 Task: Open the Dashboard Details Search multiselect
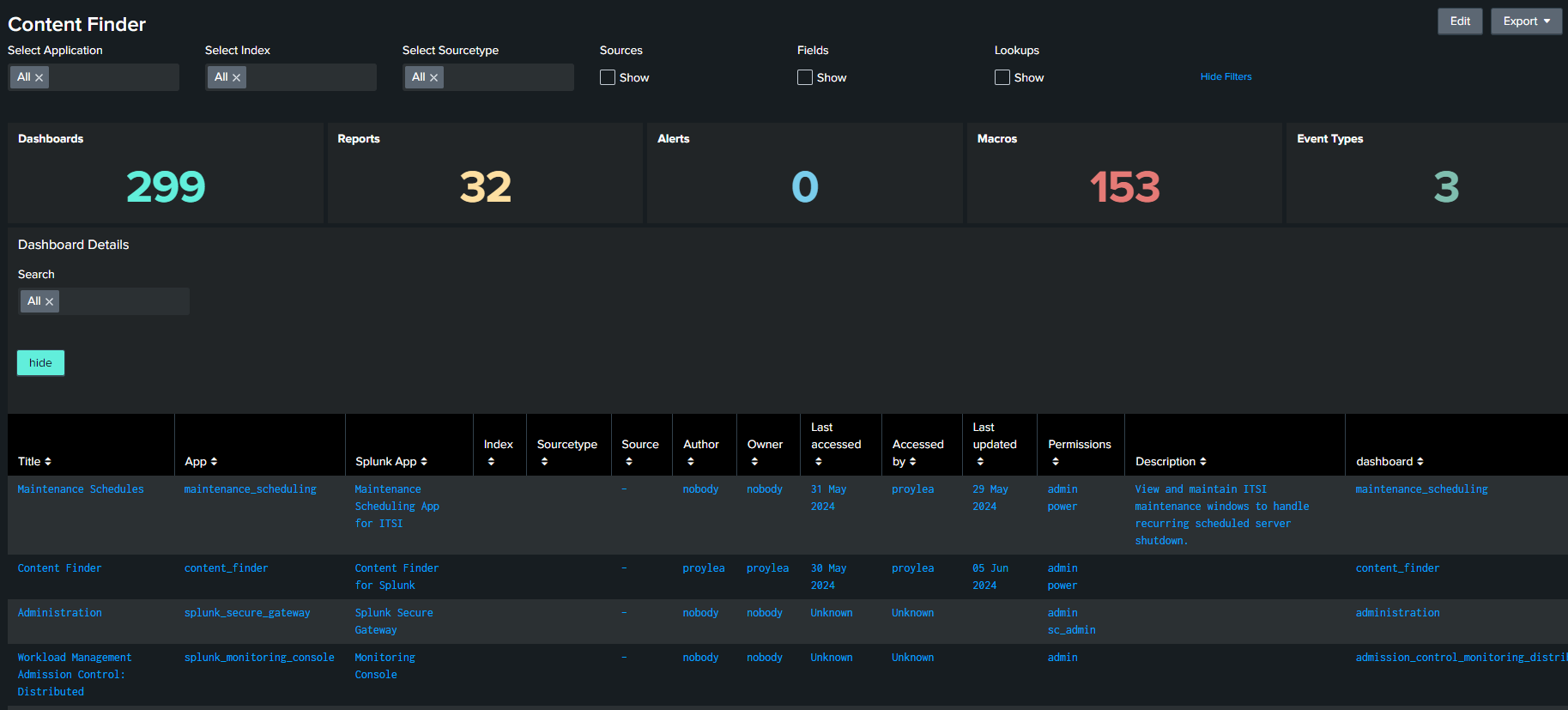tap(104, 301)
